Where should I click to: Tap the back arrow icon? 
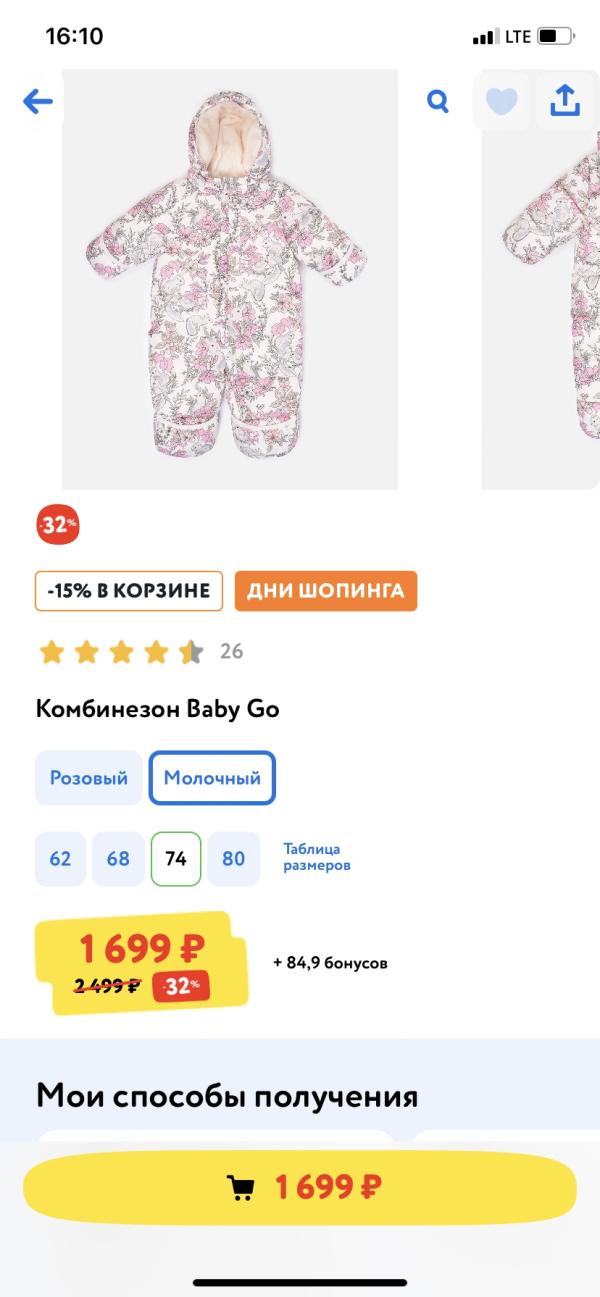(38, 101)
